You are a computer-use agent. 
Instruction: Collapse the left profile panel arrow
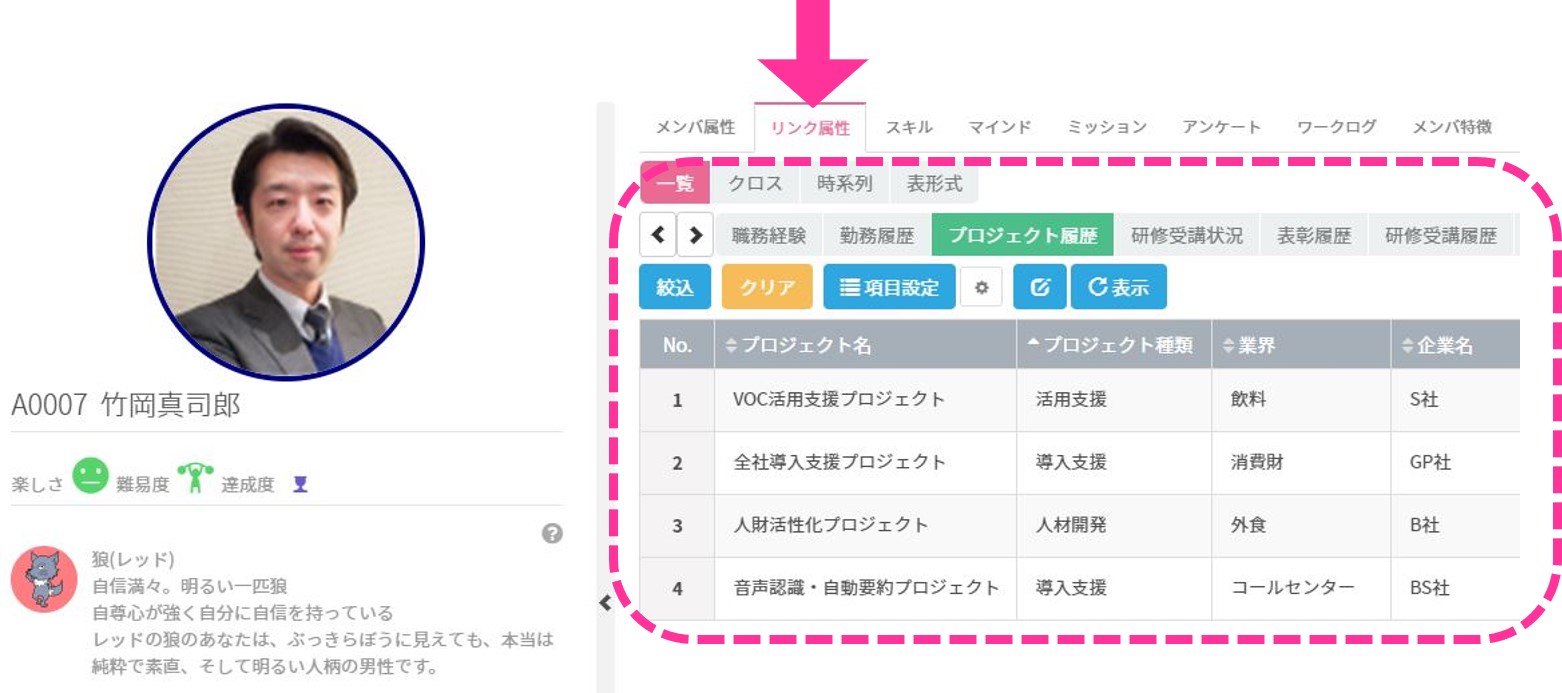[x=605, y=602]
